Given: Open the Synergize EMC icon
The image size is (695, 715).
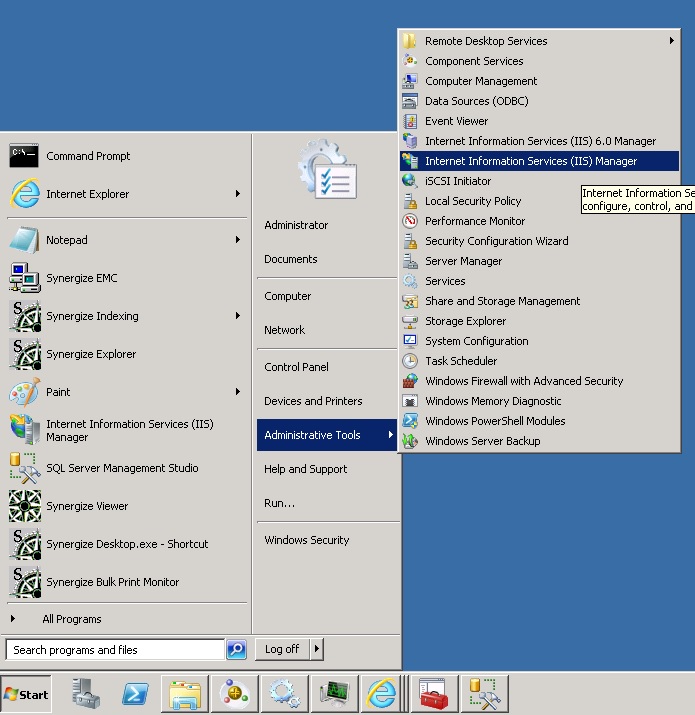Looking at the screenshot, I should pos(24,278).
